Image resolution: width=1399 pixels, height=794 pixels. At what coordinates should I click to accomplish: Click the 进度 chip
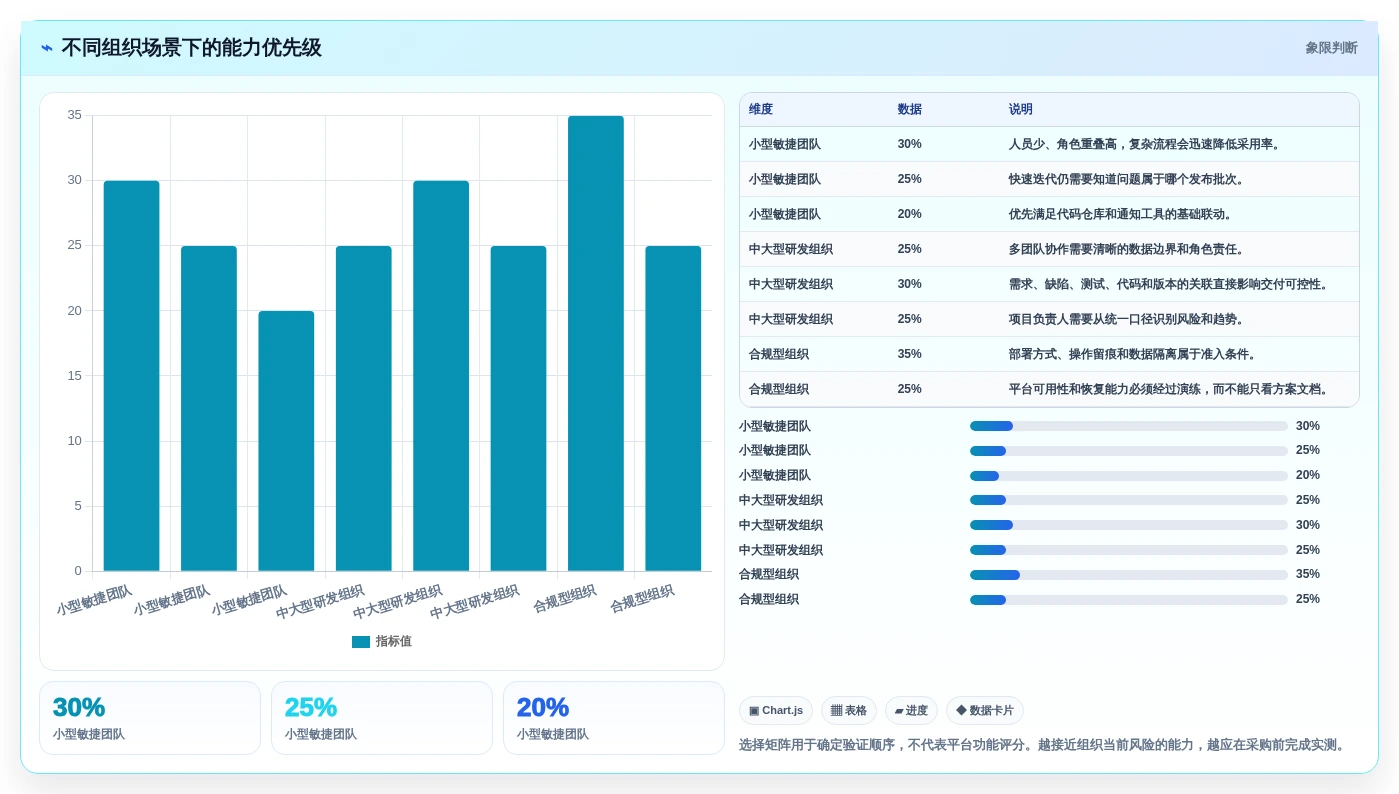pos(911,711)
